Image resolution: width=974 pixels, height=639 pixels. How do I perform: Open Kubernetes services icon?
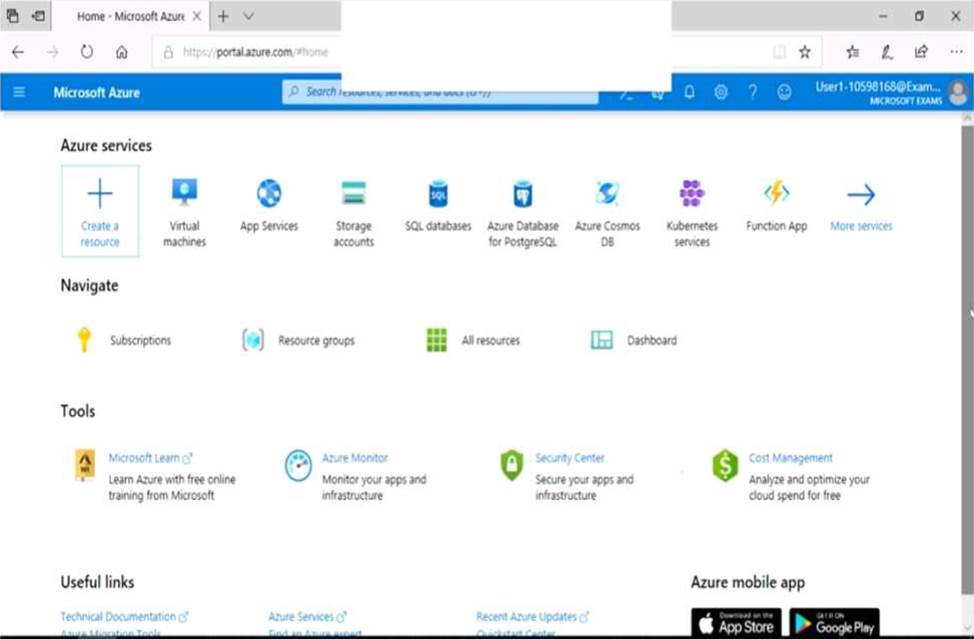point(692,193)
